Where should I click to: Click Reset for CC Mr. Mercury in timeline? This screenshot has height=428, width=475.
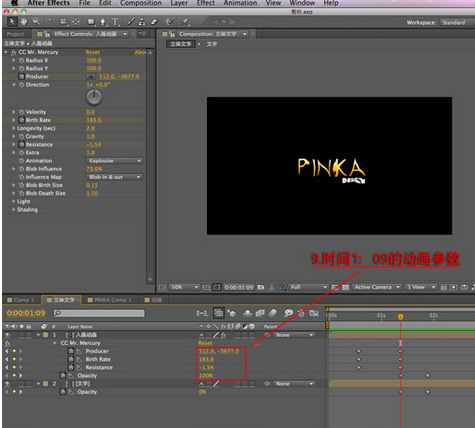205,343
